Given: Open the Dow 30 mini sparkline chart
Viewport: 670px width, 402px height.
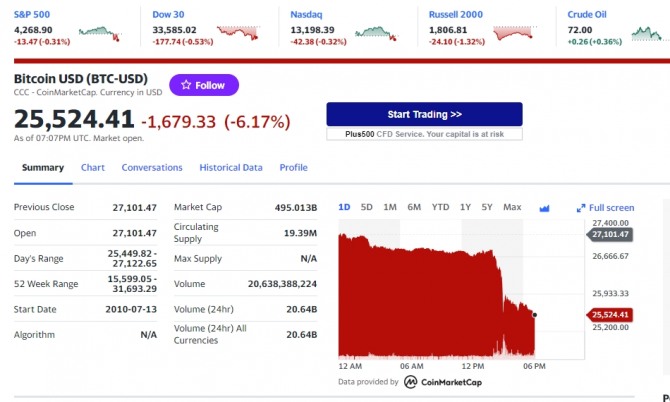Looking at the screenshot, I should (238, 33).
